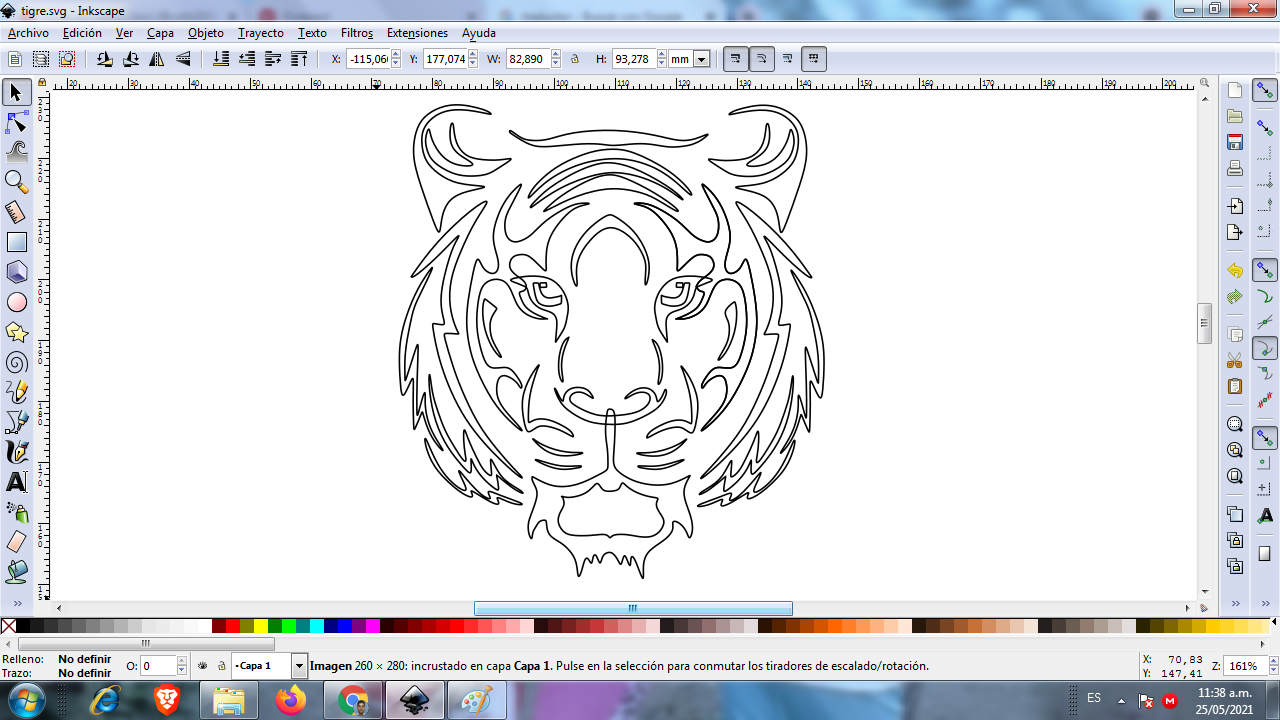1280x720 pixels.
Task: Toggle the width/height ratio lock
Action: 575,59
